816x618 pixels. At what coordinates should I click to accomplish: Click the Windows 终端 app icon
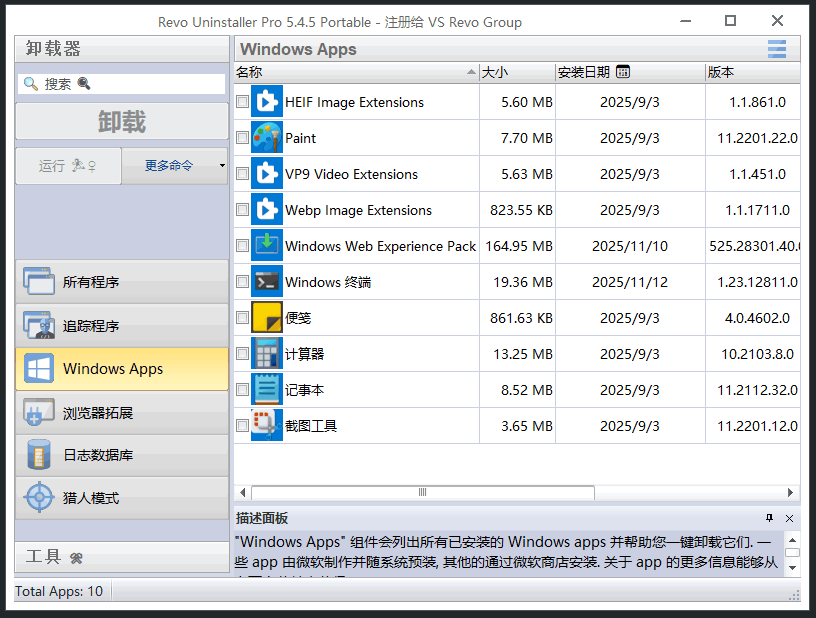(x=266, y=281)
